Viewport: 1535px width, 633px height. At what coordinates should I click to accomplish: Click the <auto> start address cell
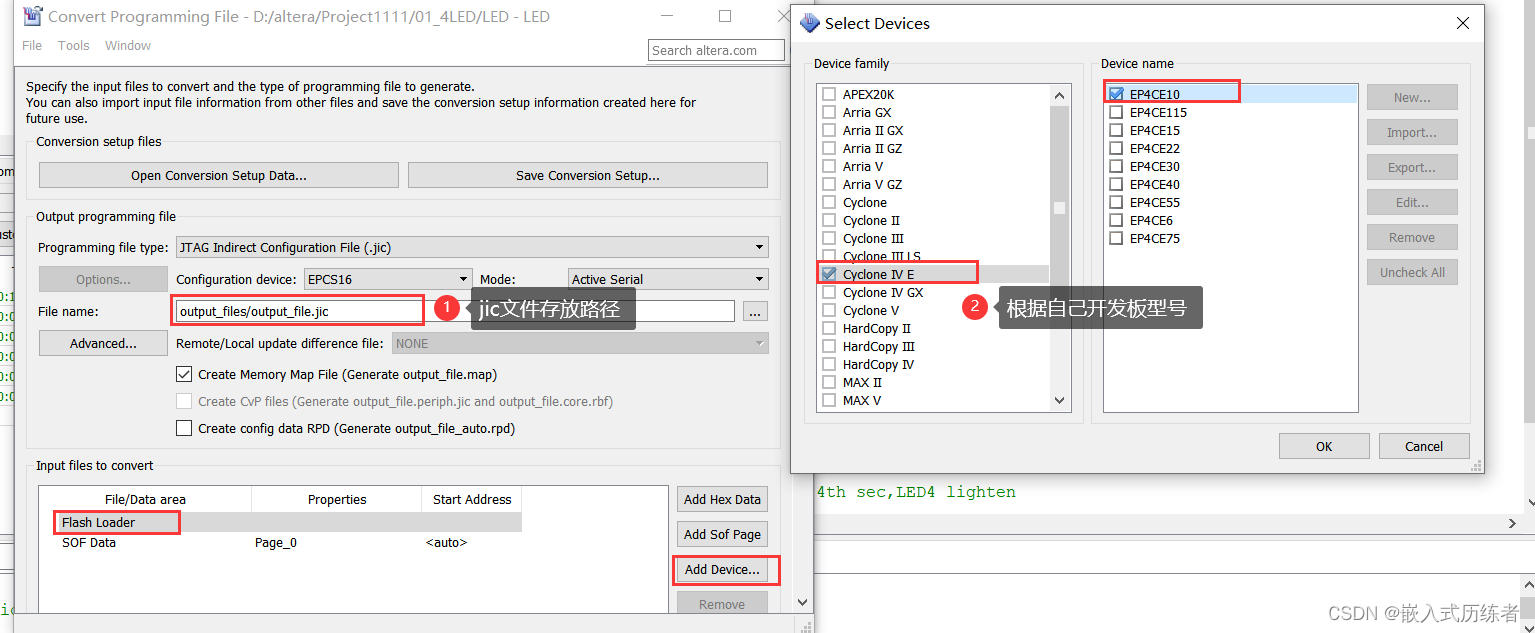click(446, 542)
